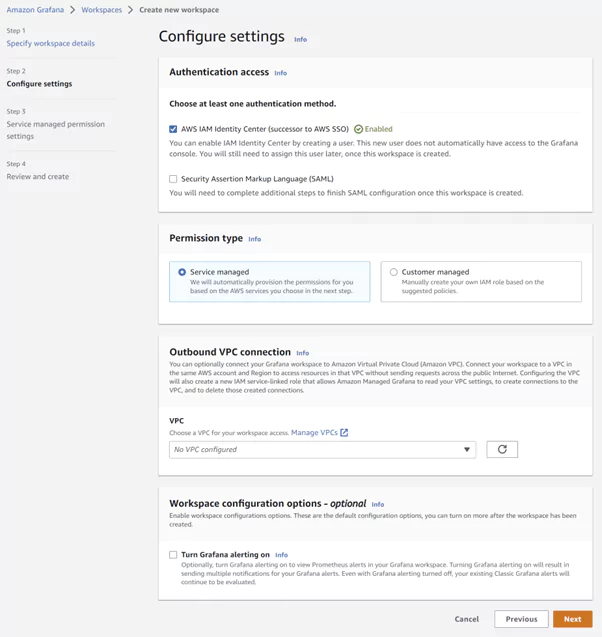Go to Workspaces breadcrumb
Screen dimensions: 602x637
pos(101,10)
